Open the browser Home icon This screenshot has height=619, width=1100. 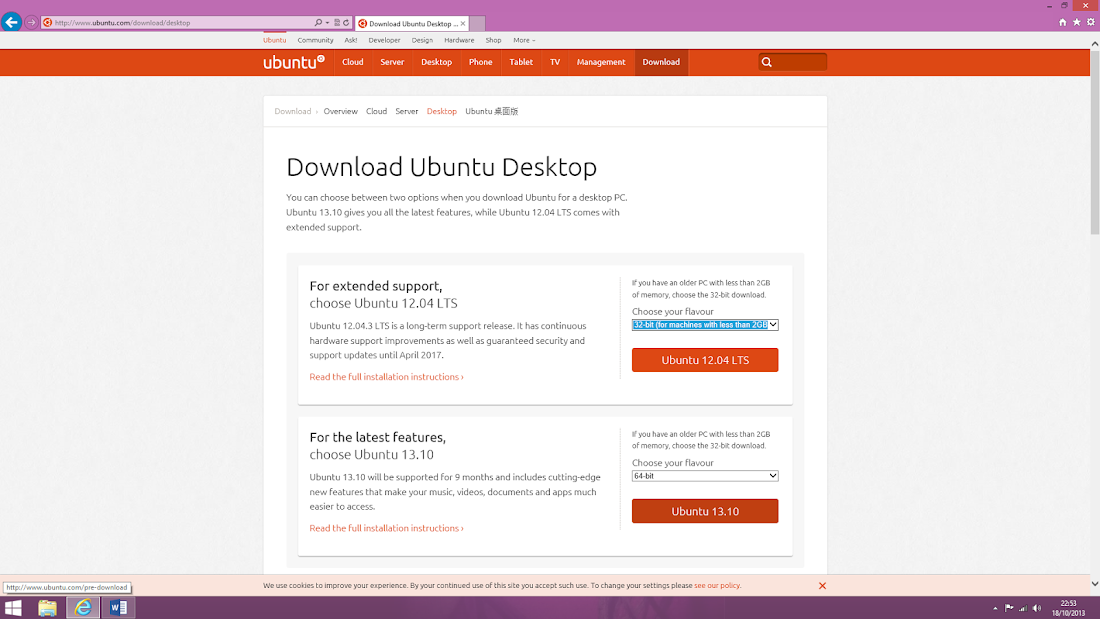click(x=1063, y=22)
